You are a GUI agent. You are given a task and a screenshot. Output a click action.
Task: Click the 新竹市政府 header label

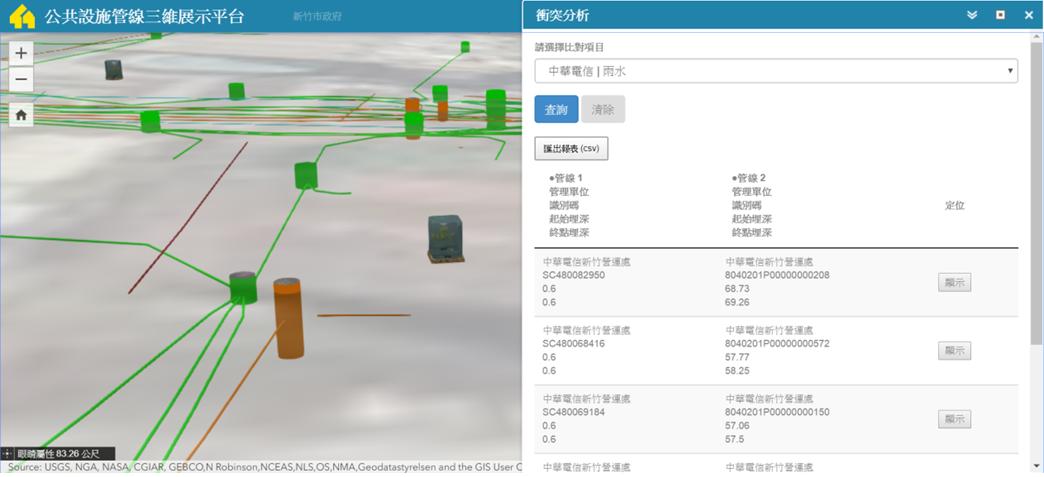click(x=317, y=17)
